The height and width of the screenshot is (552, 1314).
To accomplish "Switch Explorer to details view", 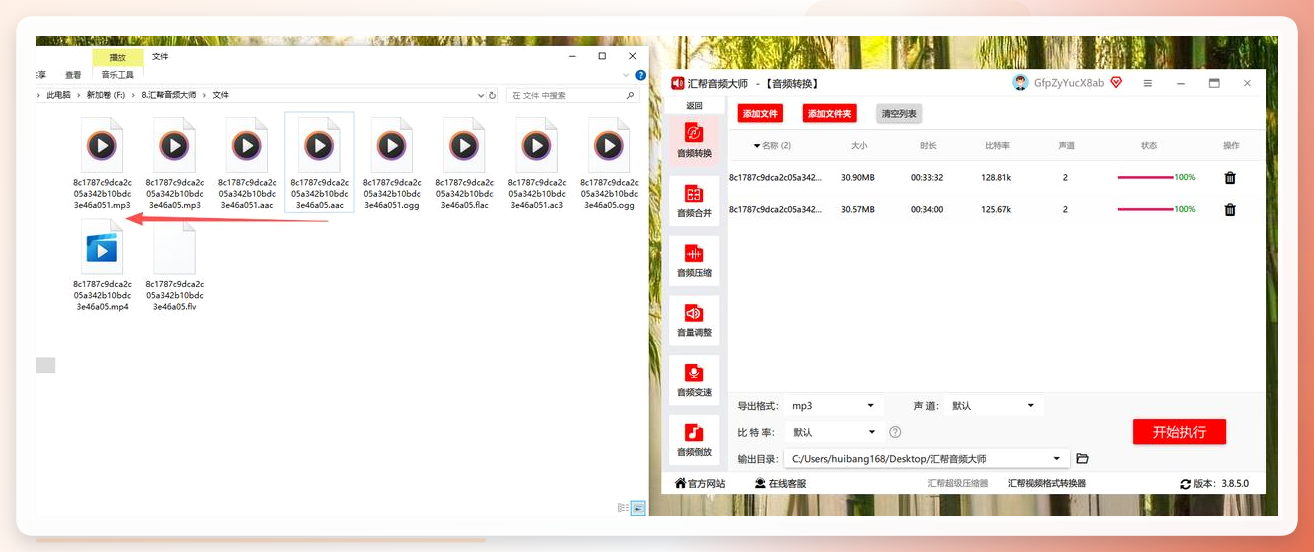I will pyautogui.click(x=623, y=508).
